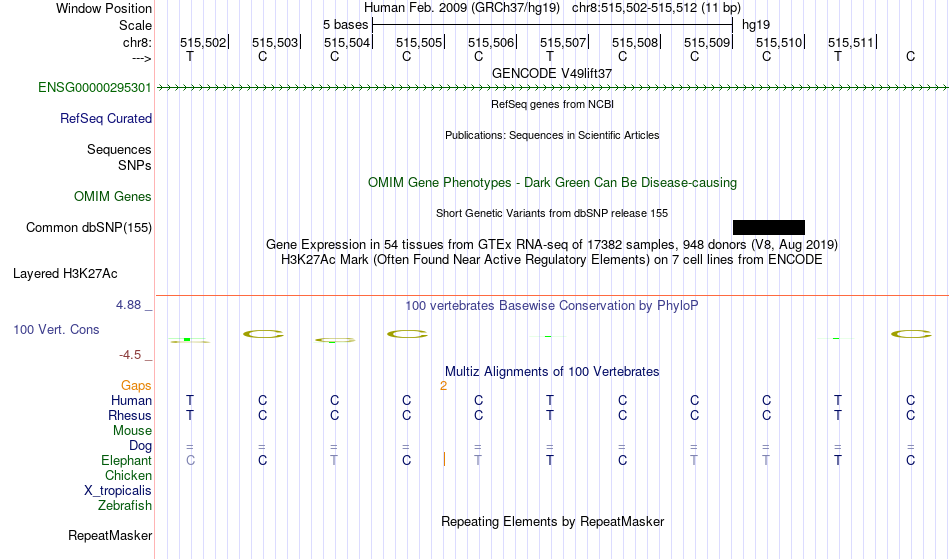Click the orange Gaps label
The width and height of the screenshot is (950, 559).
point(136,386)
